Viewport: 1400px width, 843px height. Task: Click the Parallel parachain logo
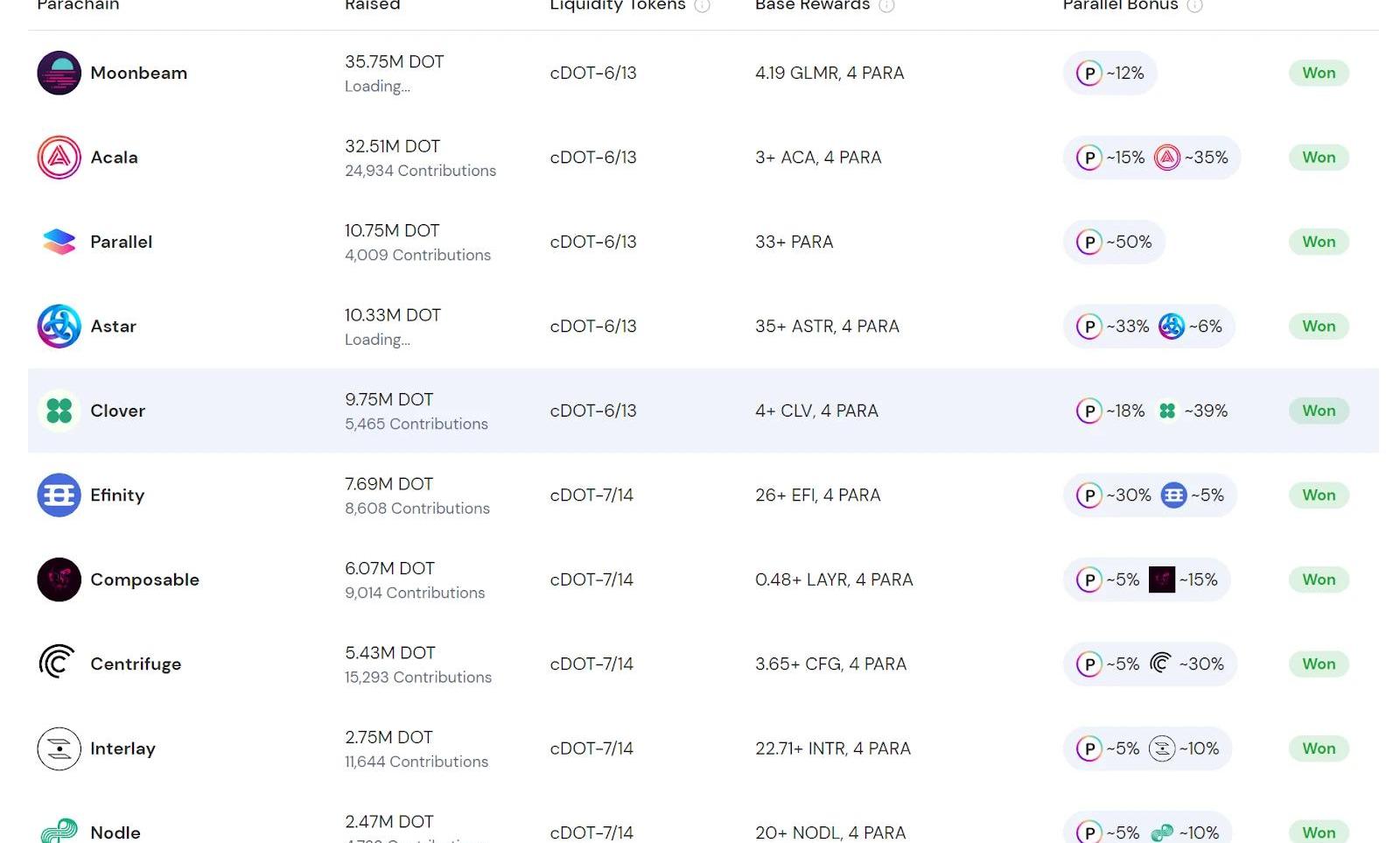(x=59, y=242)
